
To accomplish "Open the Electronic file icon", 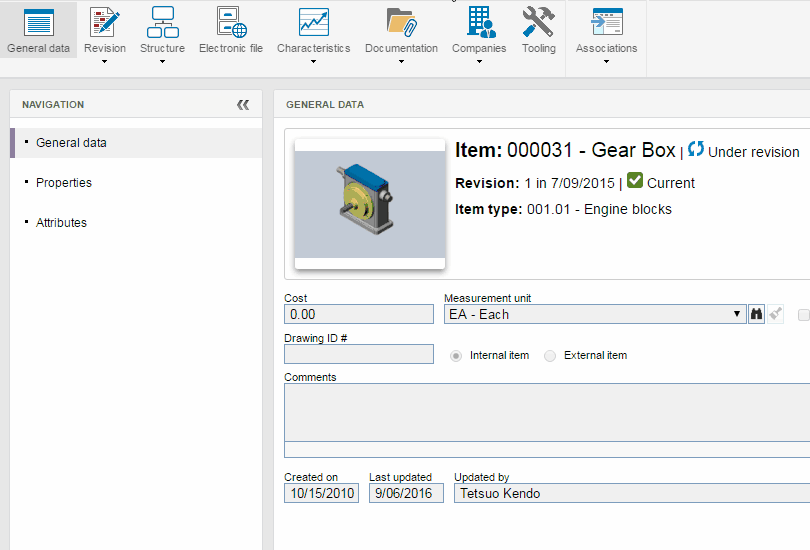I will (231, 22).
